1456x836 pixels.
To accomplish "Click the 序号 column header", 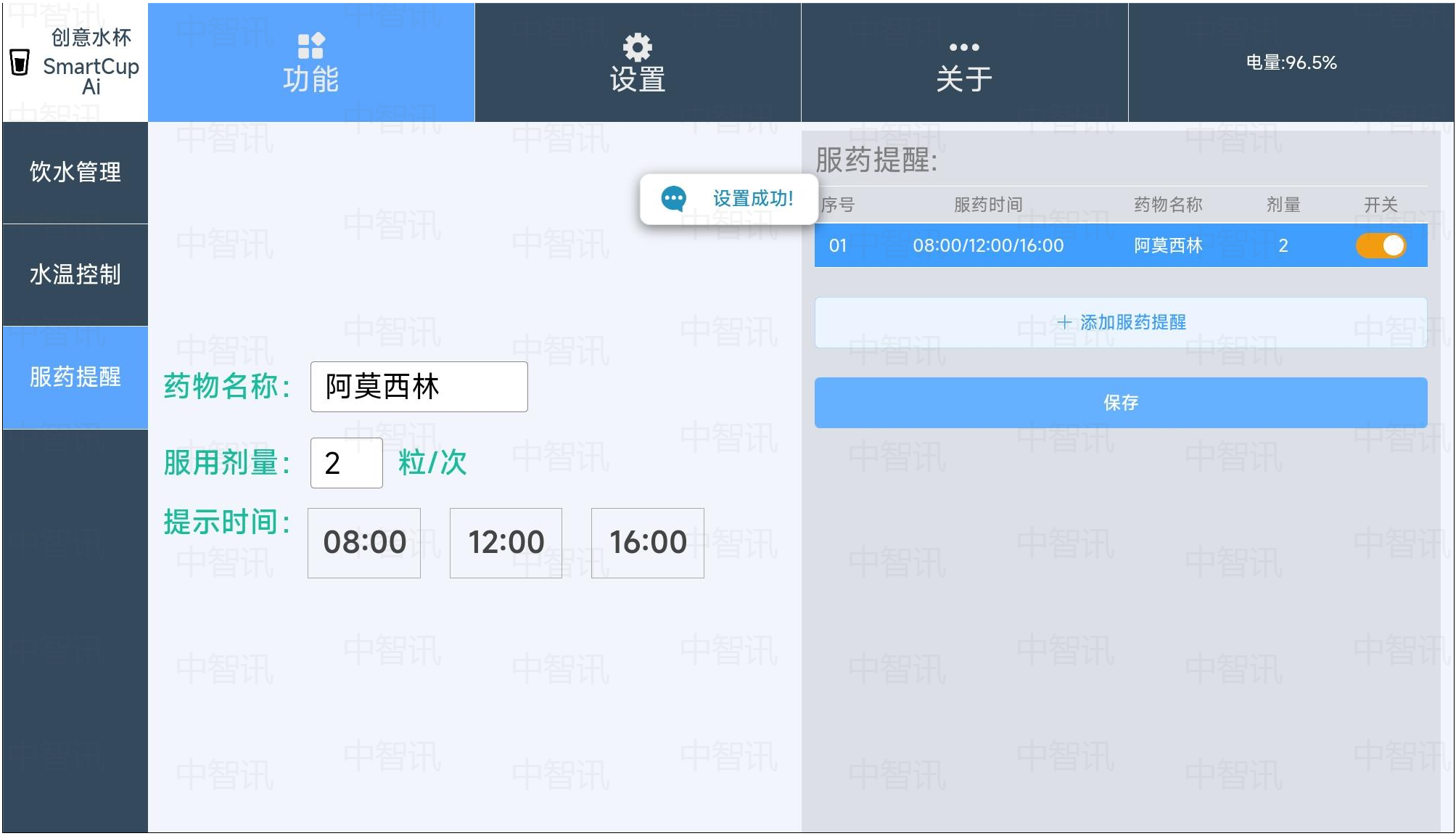I will coord(838,205).
